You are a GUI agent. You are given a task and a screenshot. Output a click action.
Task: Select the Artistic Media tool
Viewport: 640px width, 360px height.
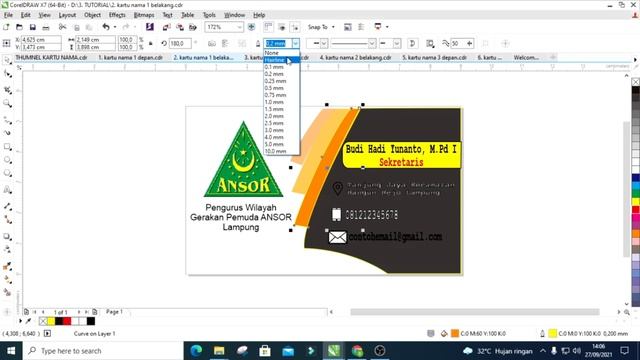pos(7,133)
